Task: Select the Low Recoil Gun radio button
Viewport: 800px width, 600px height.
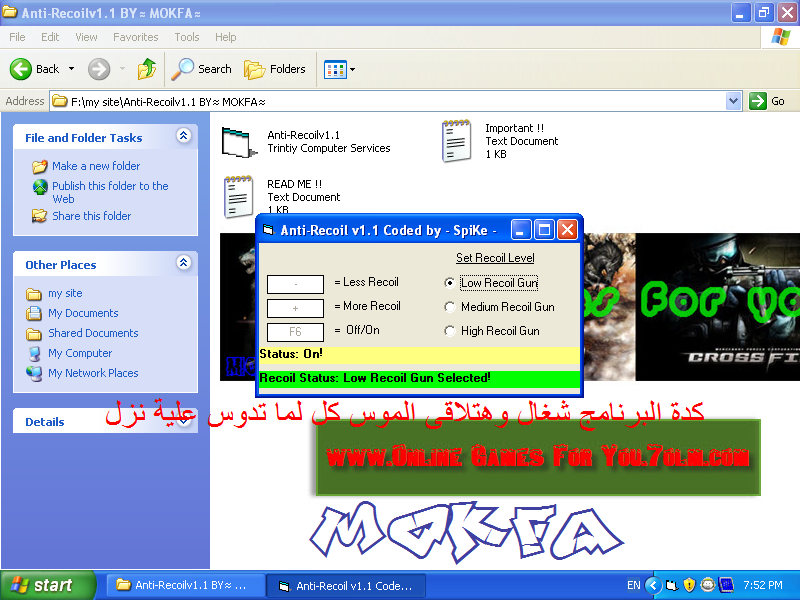Action: [x=449, y=283]
